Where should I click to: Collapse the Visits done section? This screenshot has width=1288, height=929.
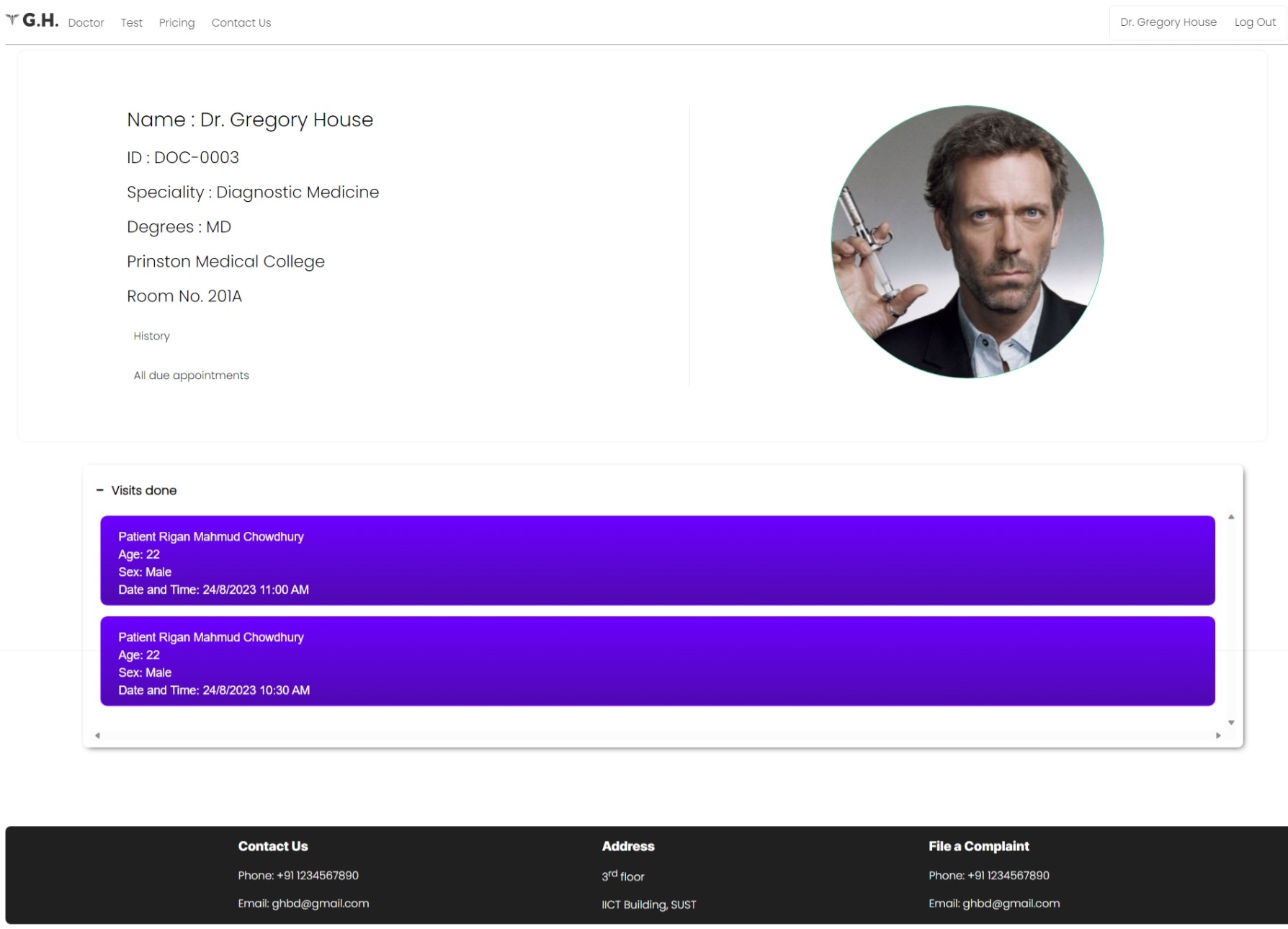click(x=100, y=490)
